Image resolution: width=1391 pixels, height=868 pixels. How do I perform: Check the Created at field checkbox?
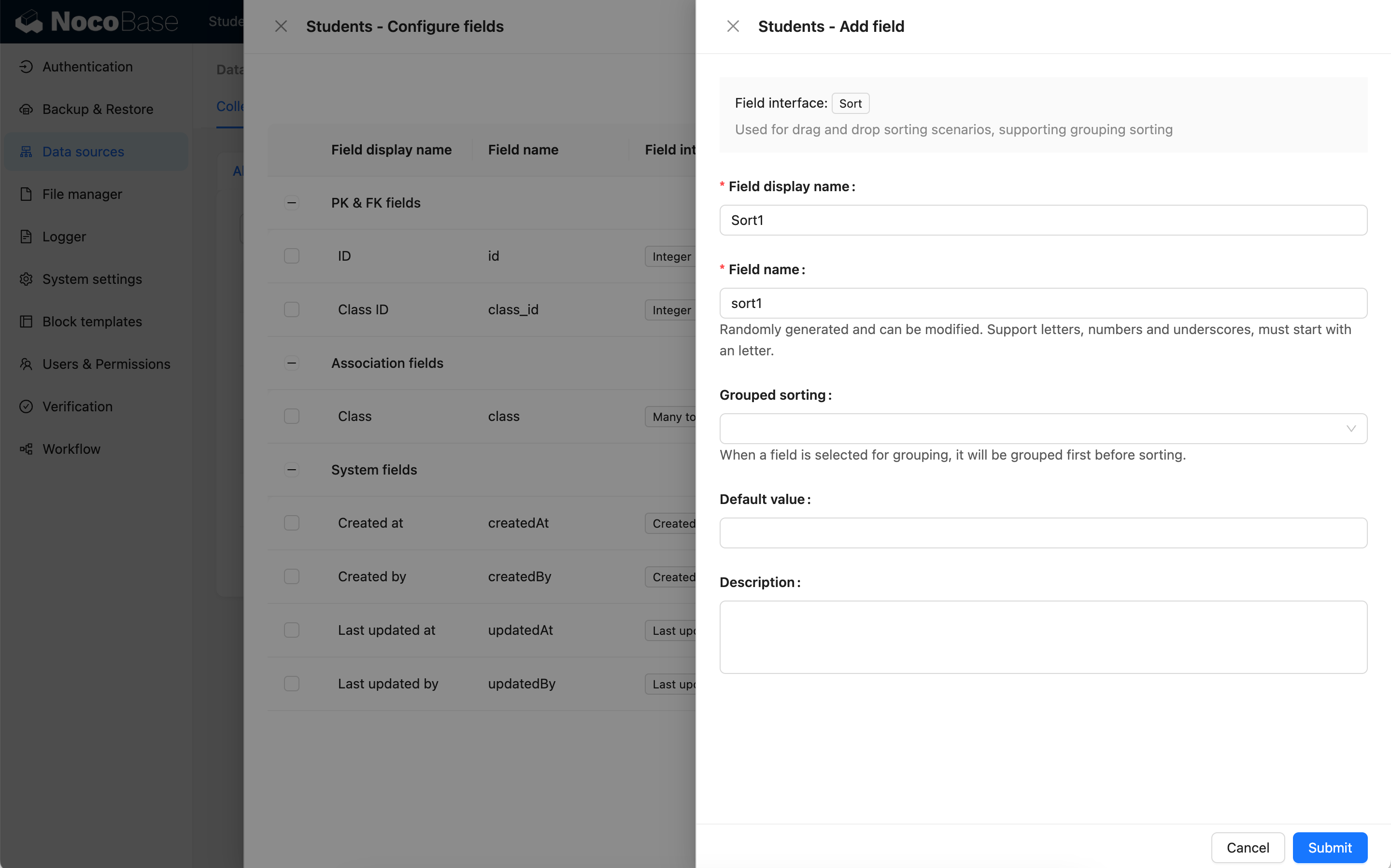tap(292, 523)
